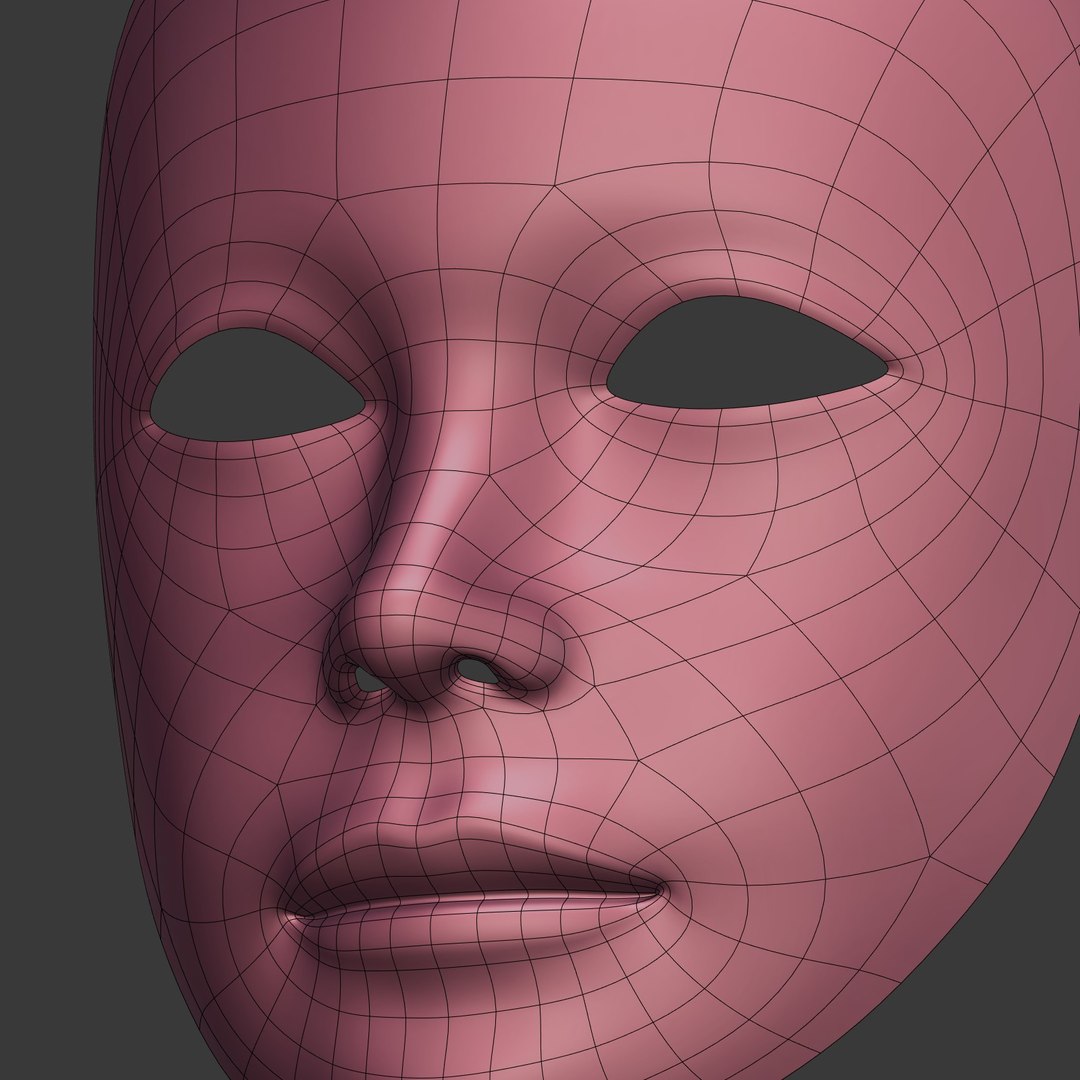Click the chin area below the lips

tap(482, 1019)
